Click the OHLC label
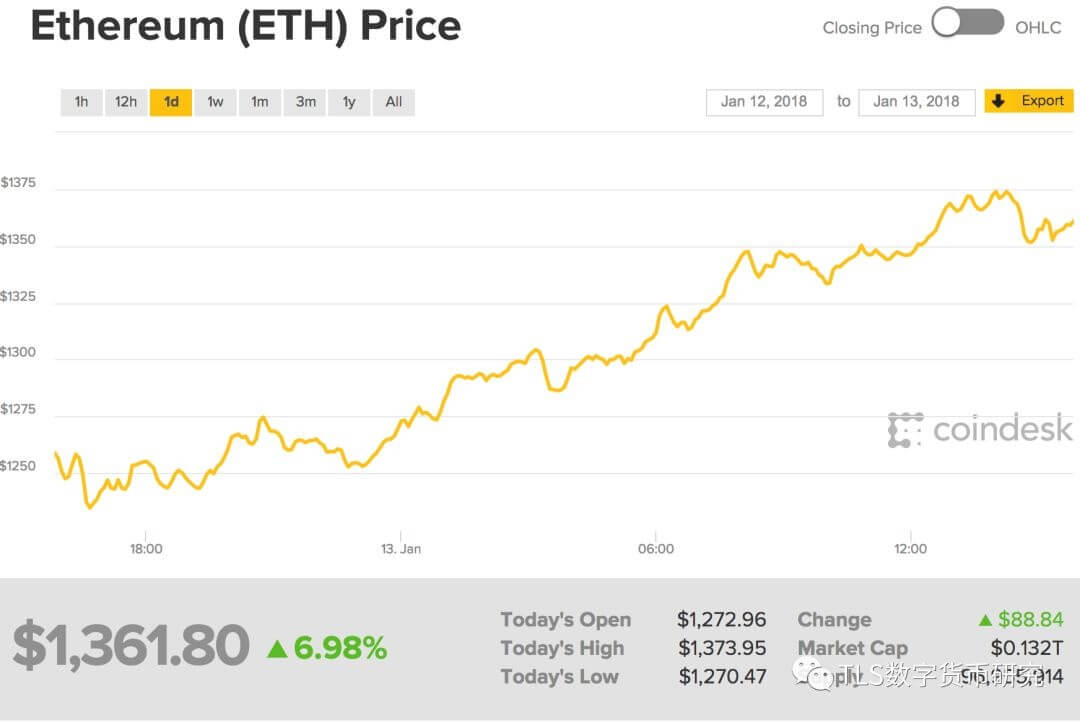 tap(1038, 28)
